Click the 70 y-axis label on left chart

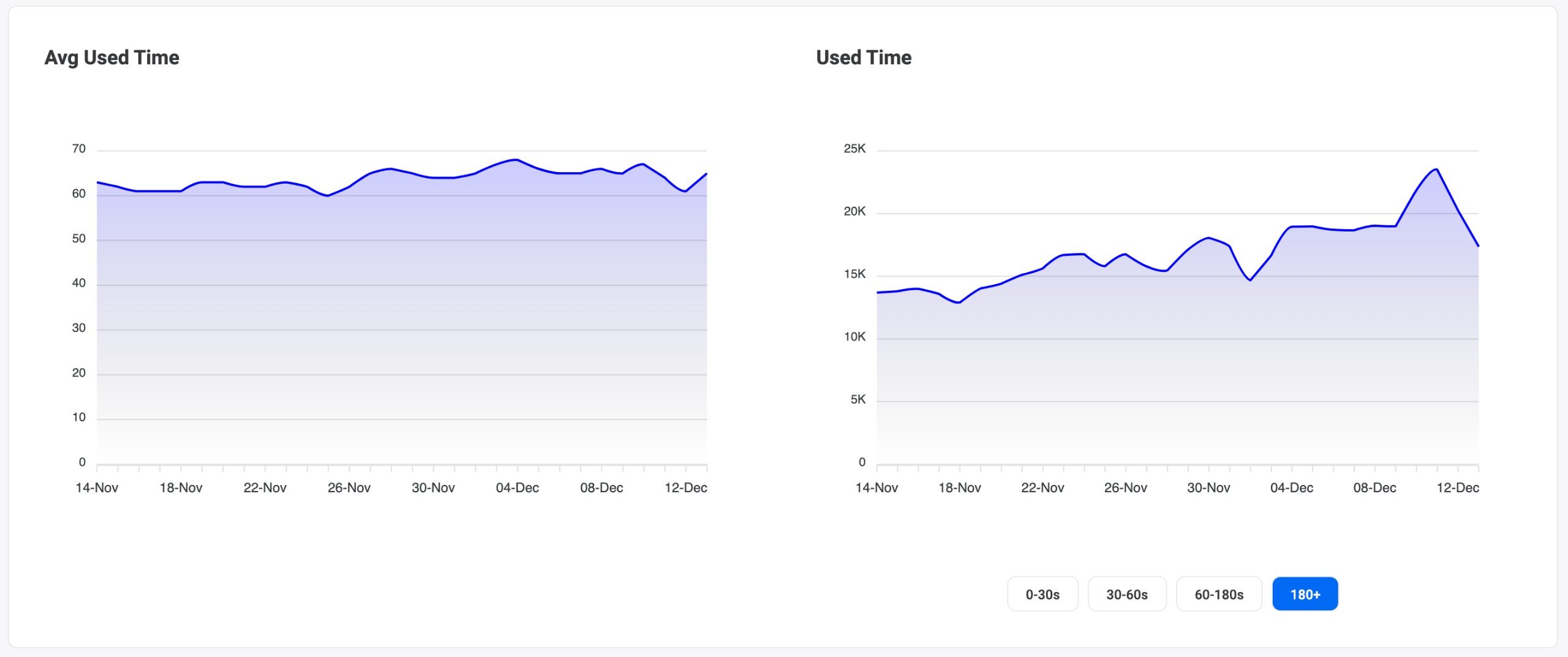(x=80, y=148)
